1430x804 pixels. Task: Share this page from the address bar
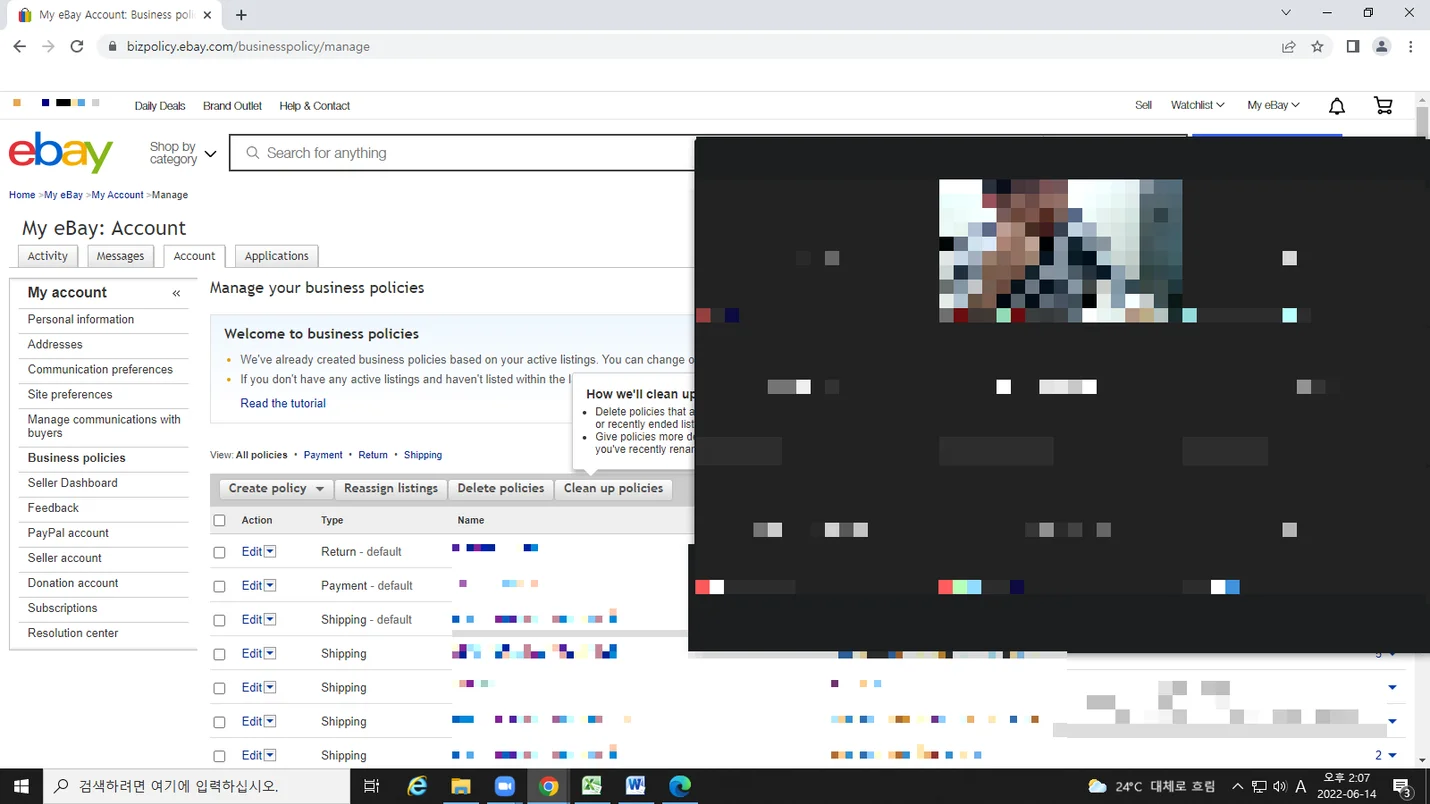pyautogui.click(x=1289, y=46)
